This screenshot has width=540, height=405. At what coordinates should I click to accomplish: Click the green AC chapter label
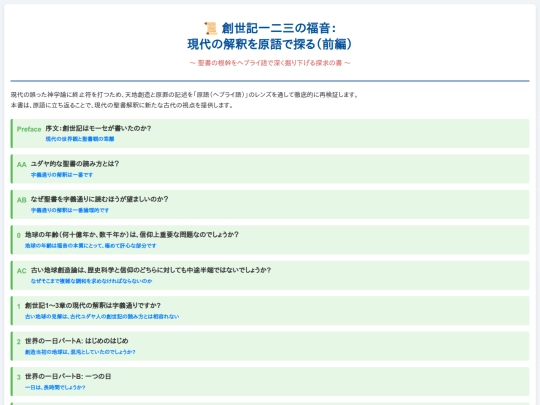22,271
